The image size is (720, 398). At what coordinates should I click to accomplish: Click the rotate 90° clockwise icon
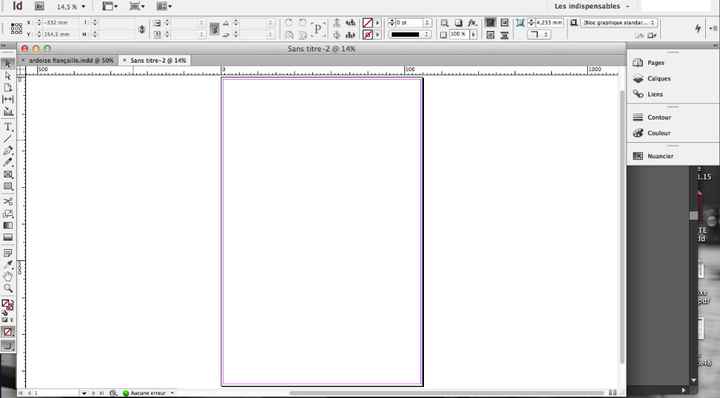[x=289, y=22]
